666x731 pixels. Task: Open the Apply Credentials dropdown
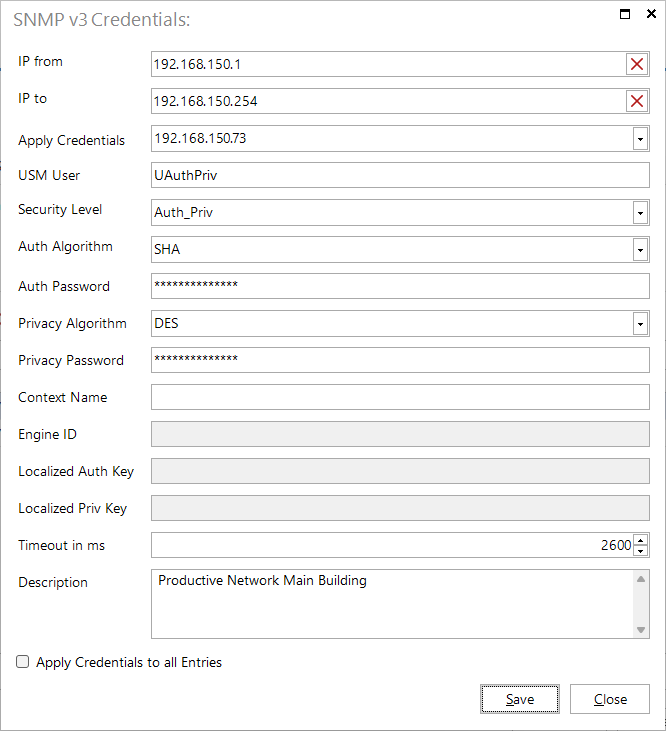pos(640,139)
